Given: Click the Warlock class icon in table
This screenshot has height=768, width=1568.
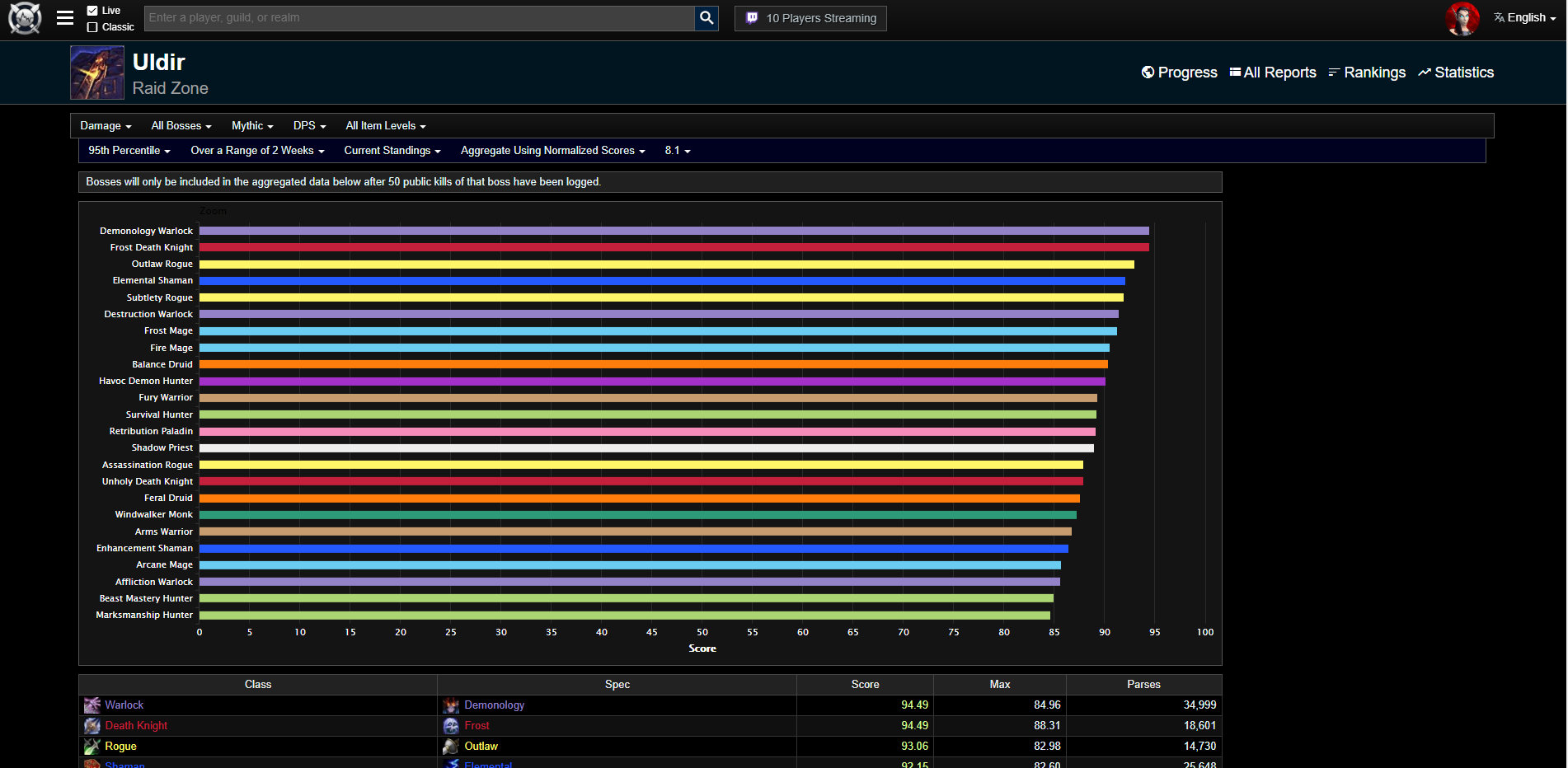Looking at the screenshot, I should [x=92, y=705].
